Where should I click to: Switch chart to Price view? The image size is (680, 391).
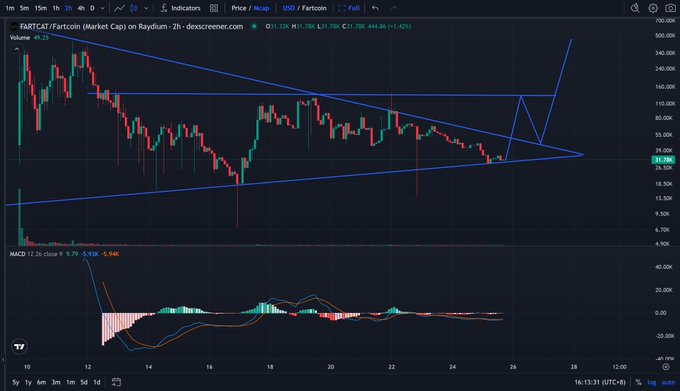click(239, 8)
